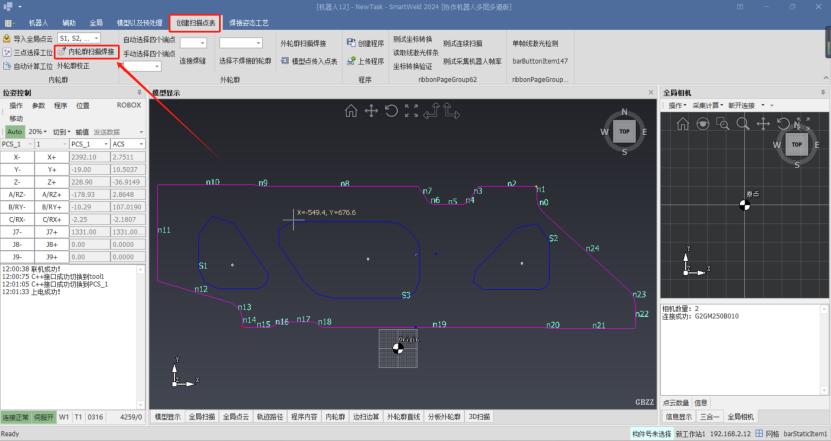Toggle the green Auto mode button
The image size is (831, 441).
coord(14,131)
